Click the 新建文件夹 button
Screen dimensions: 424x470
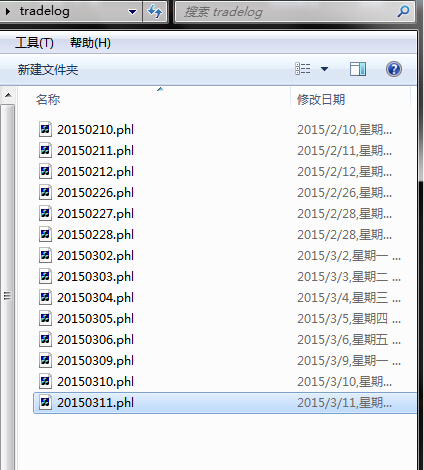point(48,70)
